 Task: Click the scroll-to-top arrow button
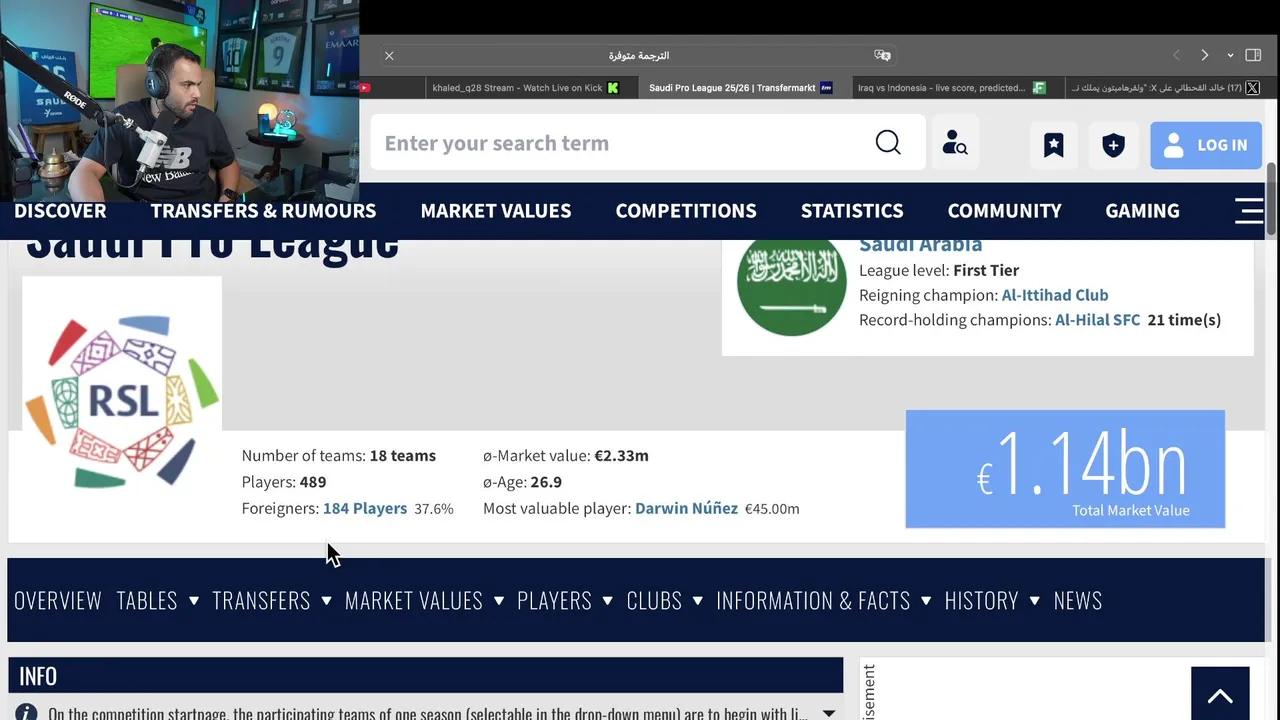pos(1220,695)
